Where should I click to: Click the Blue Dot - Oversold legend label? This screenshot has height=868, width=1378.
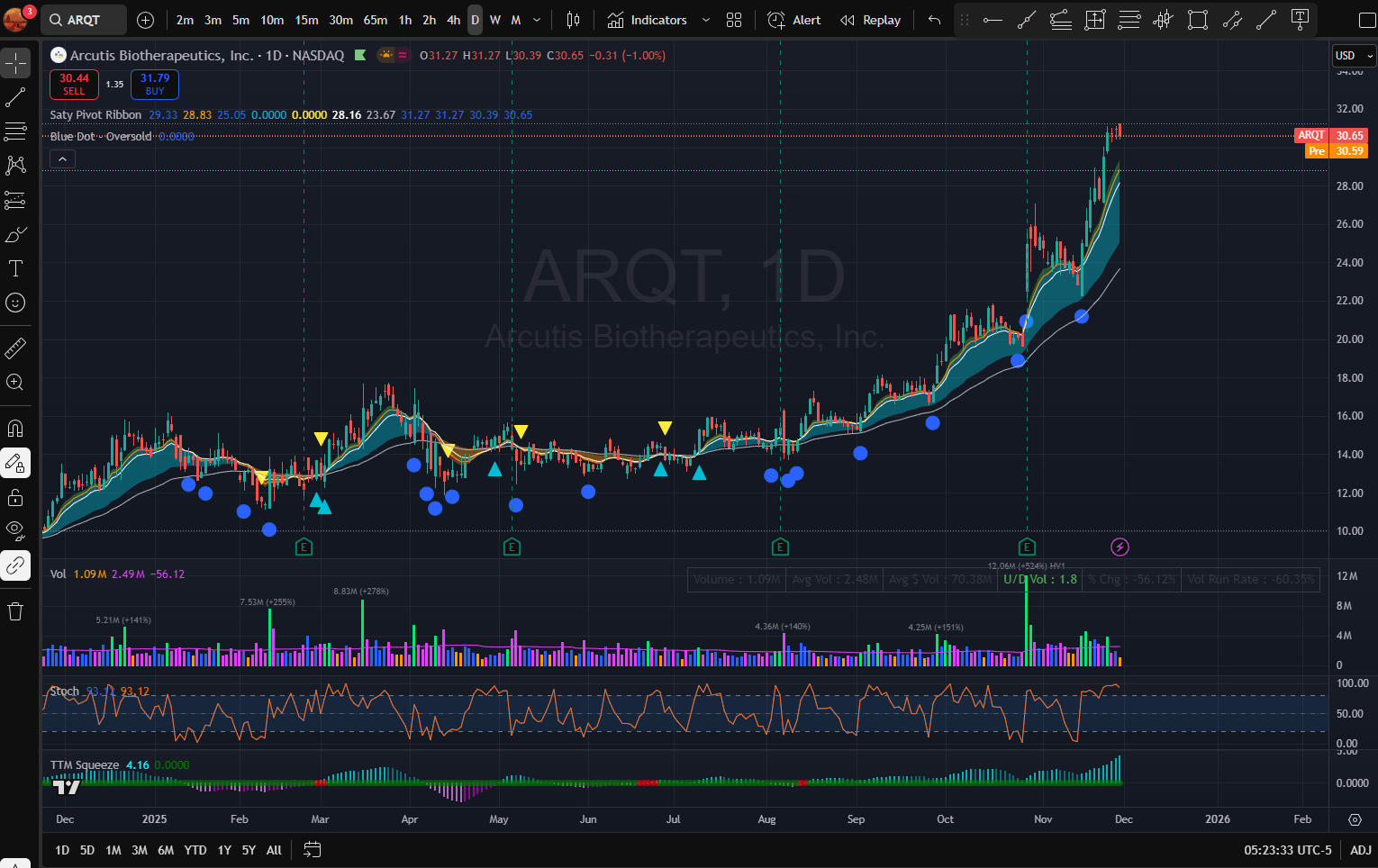tap(101, 137)
